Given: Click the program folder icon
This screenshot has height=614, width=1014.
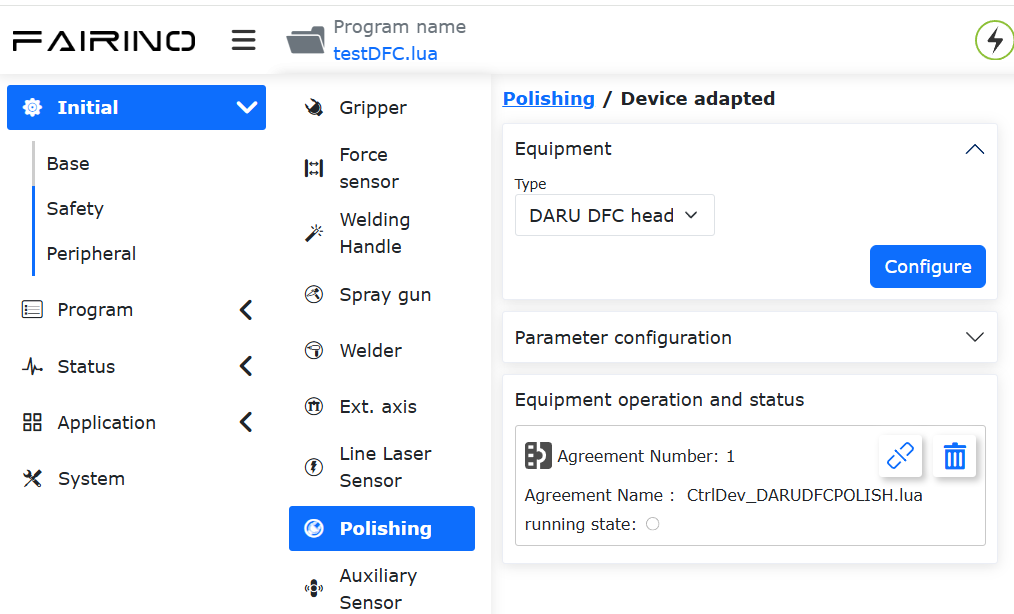Looking at the screenshot, I should click(306, 40).
